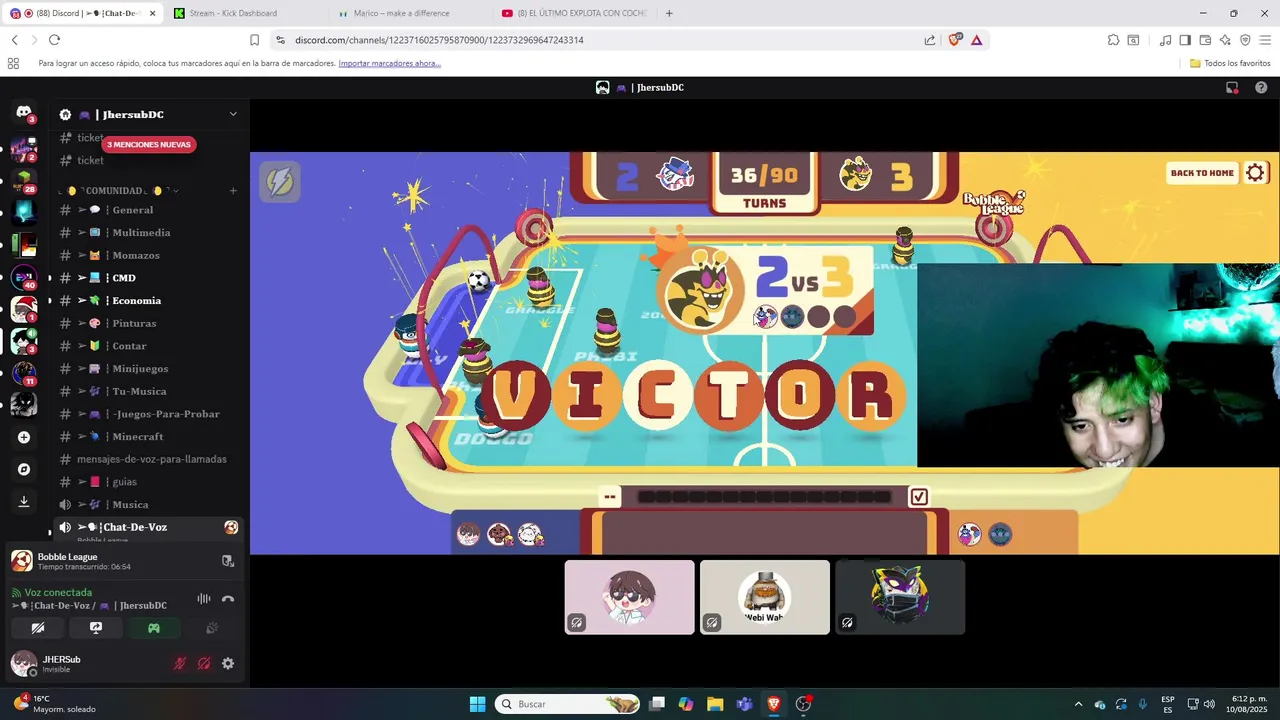Disconnect from voice with hang-up icon
Screen dimensions: 1280x720
point(228,599)
